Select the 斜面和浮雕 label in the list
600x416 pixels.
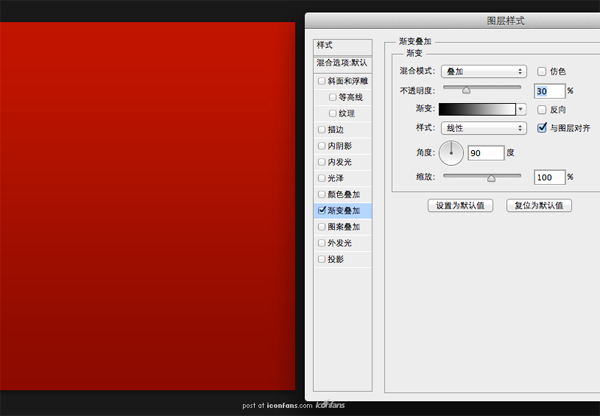(347, 81)
